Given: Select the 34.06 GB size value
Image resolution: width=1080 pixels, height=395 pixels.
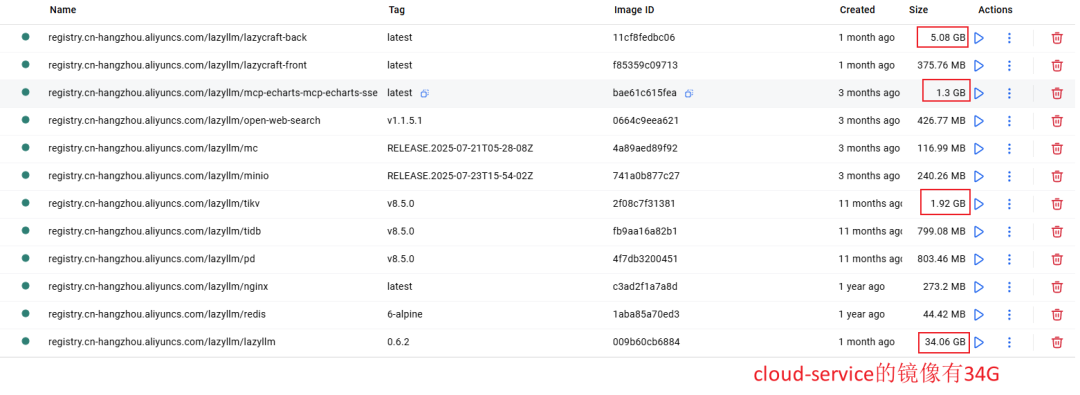Looking at the screenshot, I should click(945, 342).
